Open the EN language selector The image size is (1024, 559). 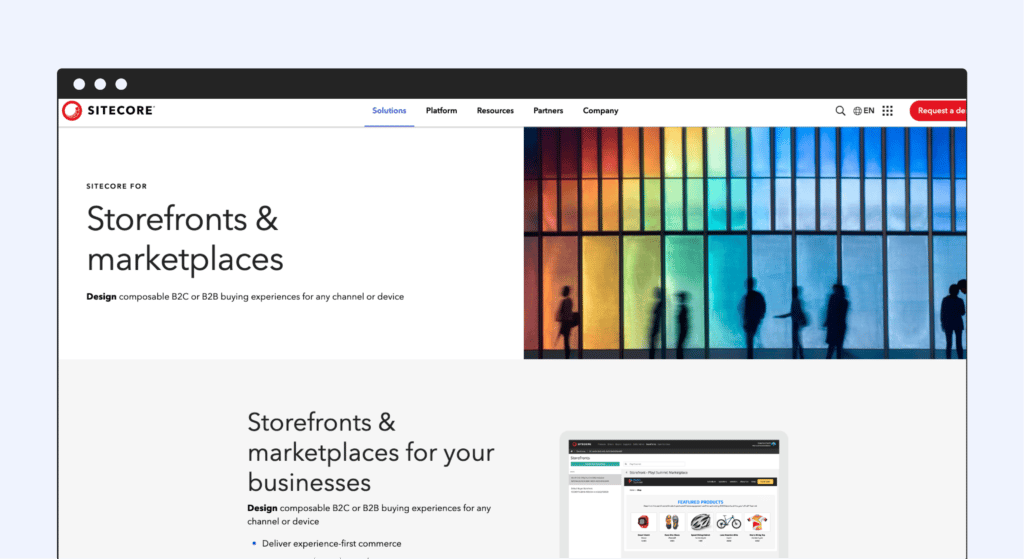click(869, 111)
